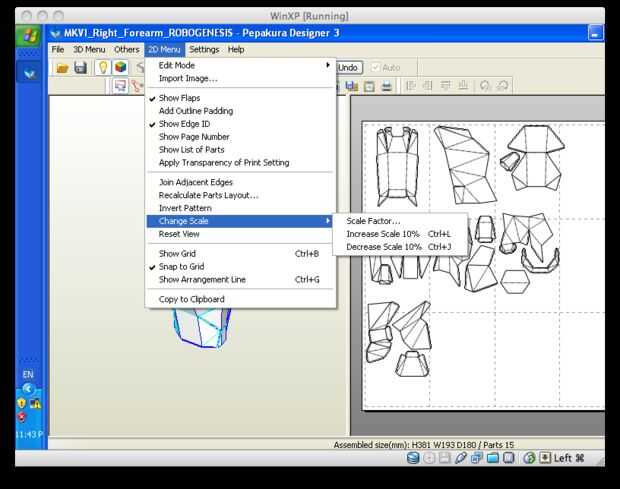
Task: Click the VirtualBox USB status icon
Action: point(460,458)
